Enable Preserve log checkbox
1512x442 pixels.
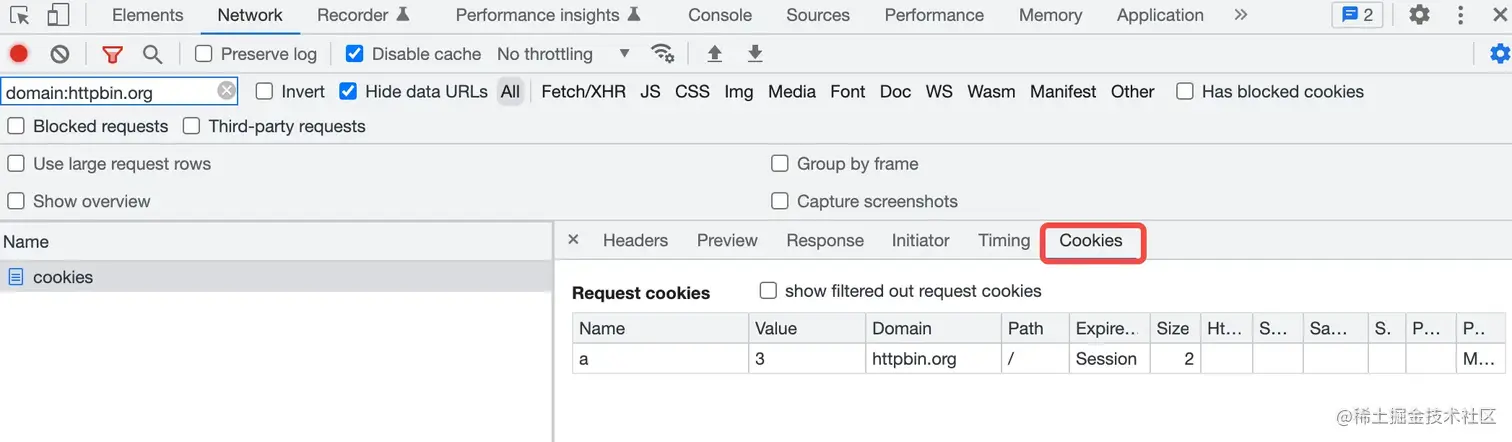click(x=204, y=54)
